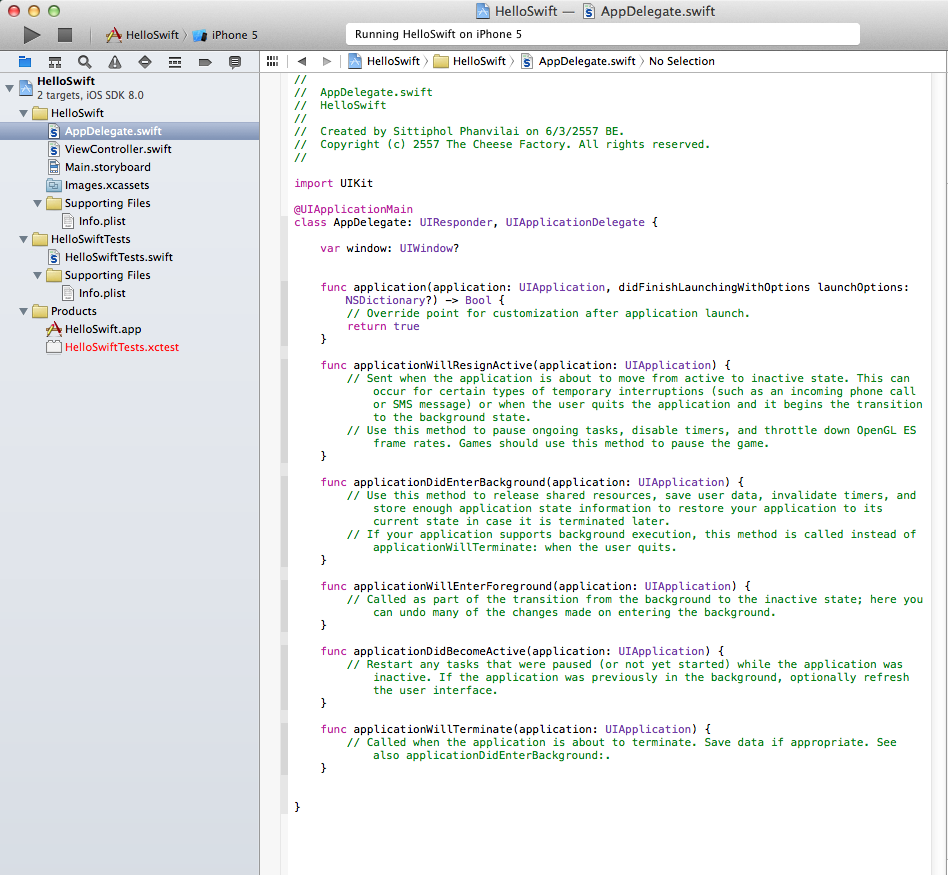Click the AppDelegate.swift window title icon
The image size is (948, 875).
coord(588,11)
